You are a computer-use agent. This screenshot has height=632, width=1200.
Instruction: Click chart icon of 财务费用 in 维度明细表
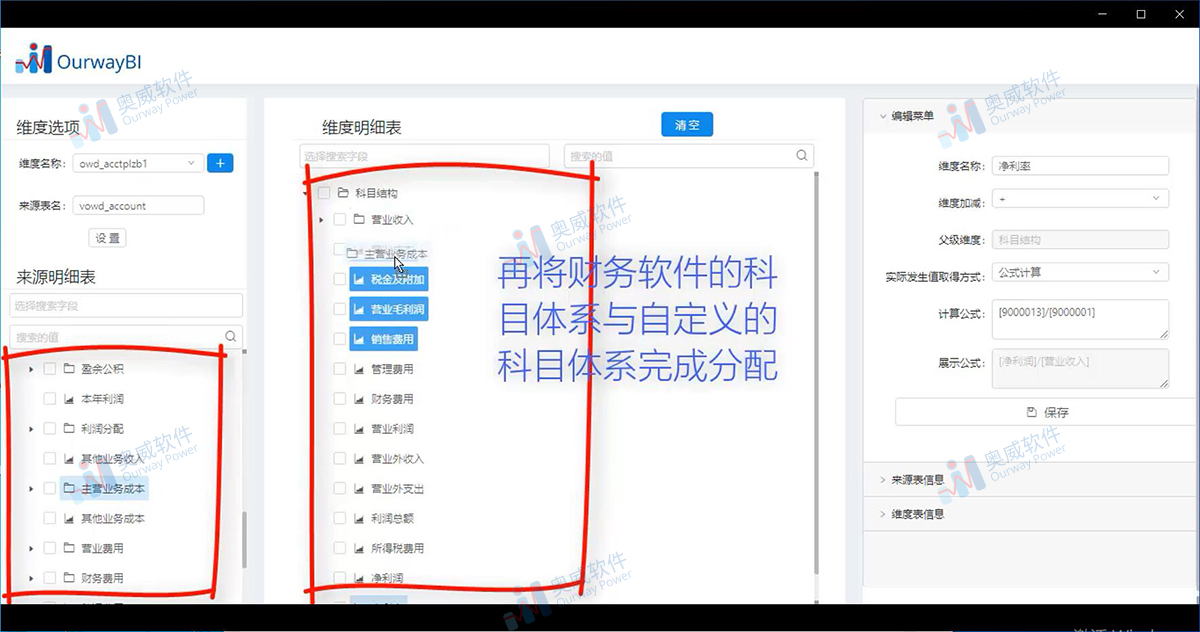coord(360,399)
